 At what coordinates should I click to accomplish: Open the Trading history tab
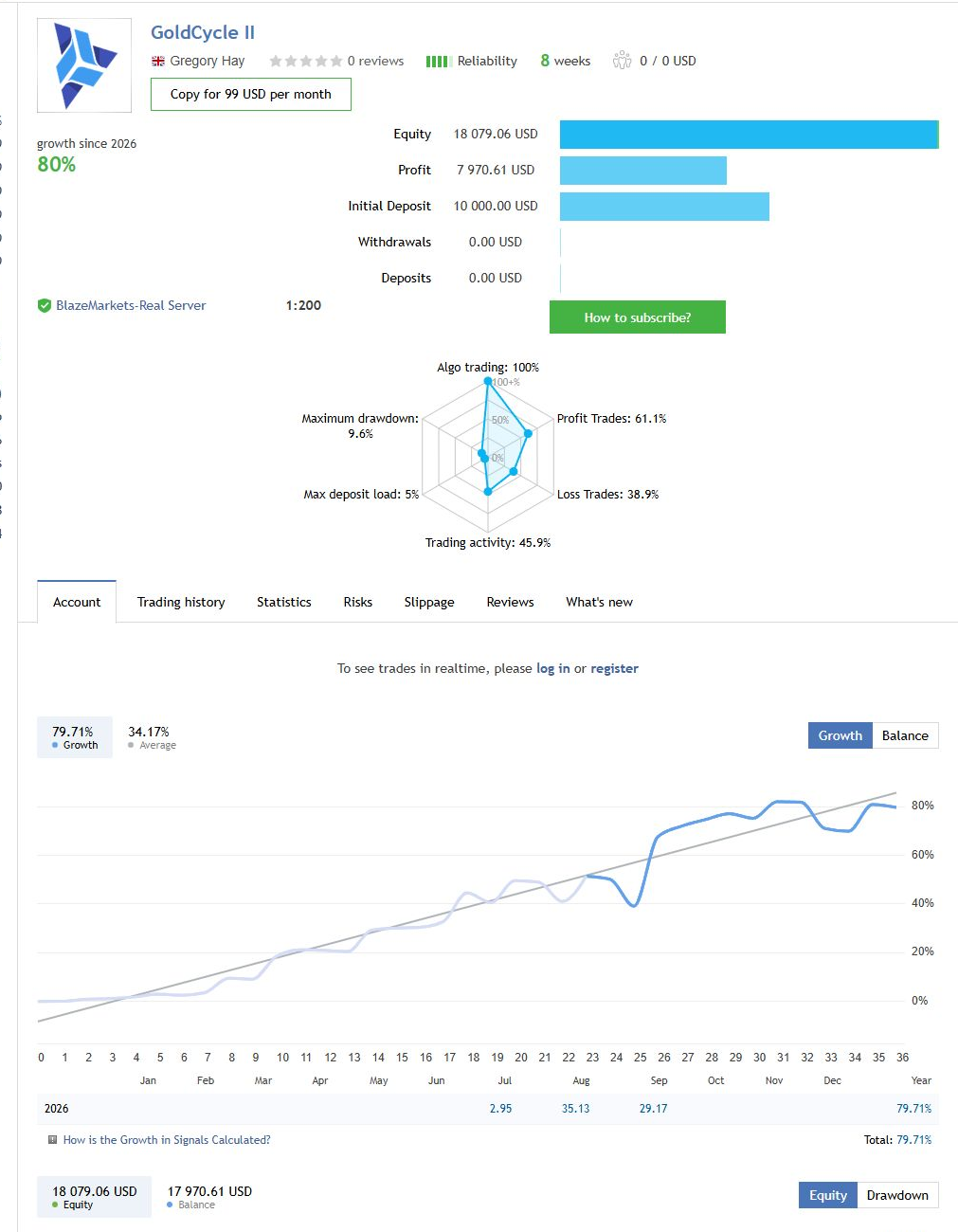(181, 602)
